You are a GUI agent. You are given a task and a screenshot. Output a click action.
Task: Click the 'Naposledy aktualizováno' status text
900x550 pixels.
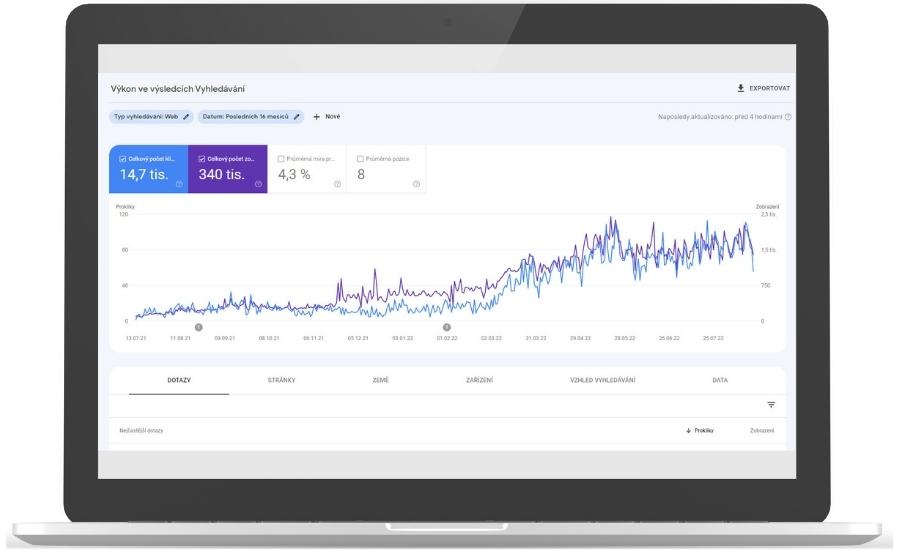720,117
